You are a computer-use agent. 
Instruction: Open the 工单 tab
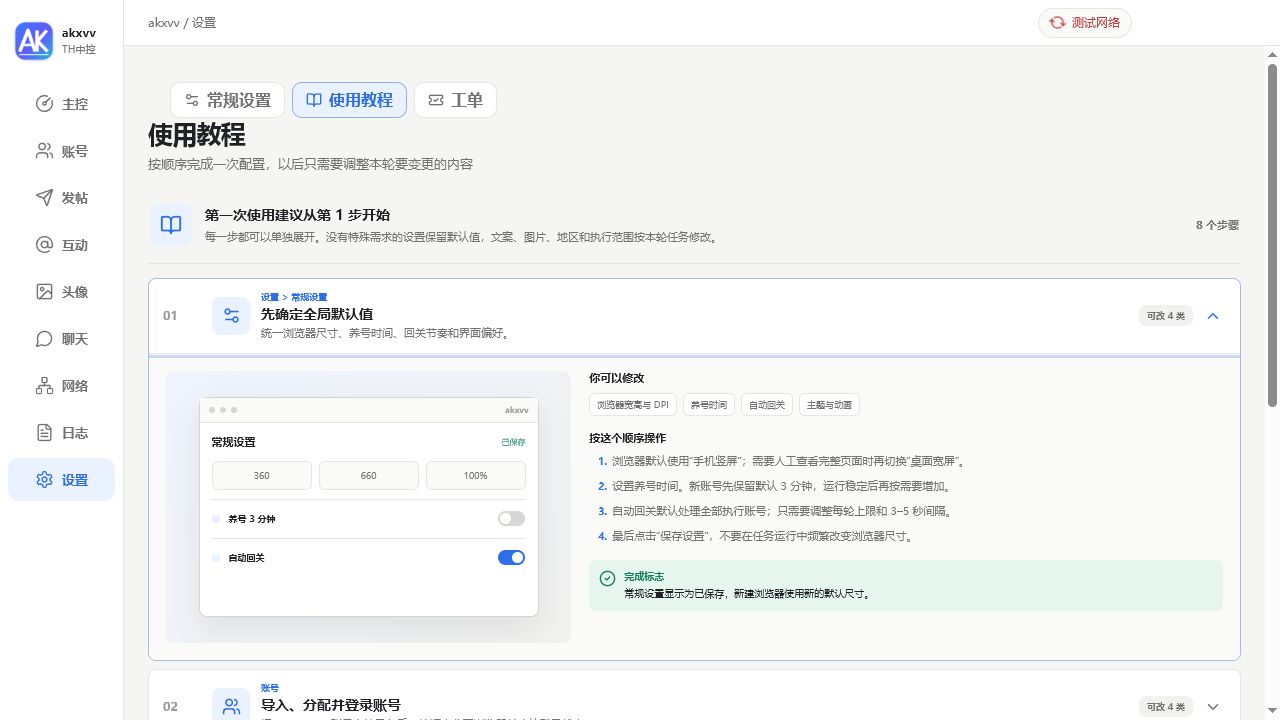coord(455,100)
